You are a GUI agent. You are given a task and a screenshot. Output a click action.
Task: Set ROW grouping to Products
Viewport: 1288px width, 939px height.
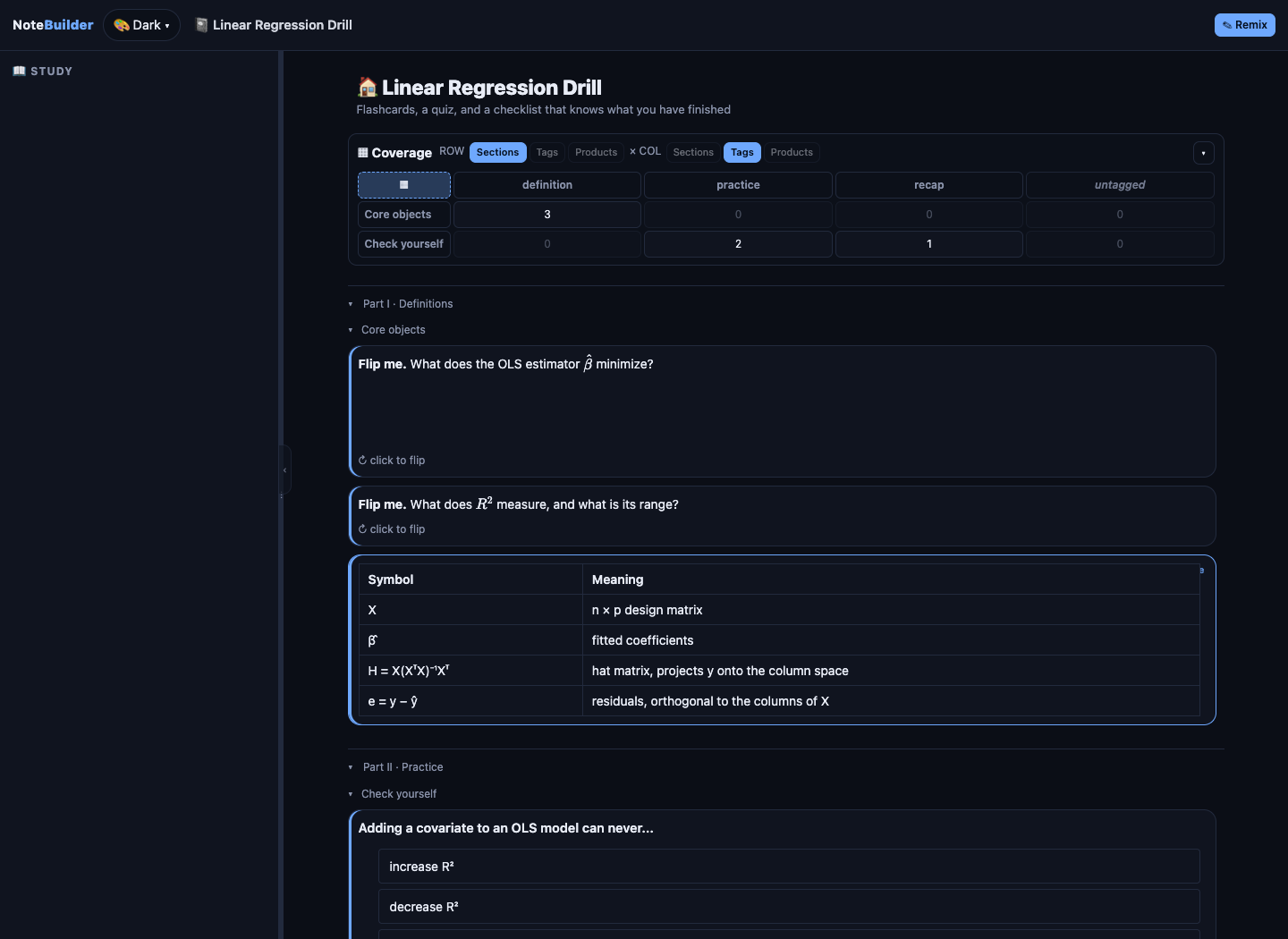(x=596, y=152)
